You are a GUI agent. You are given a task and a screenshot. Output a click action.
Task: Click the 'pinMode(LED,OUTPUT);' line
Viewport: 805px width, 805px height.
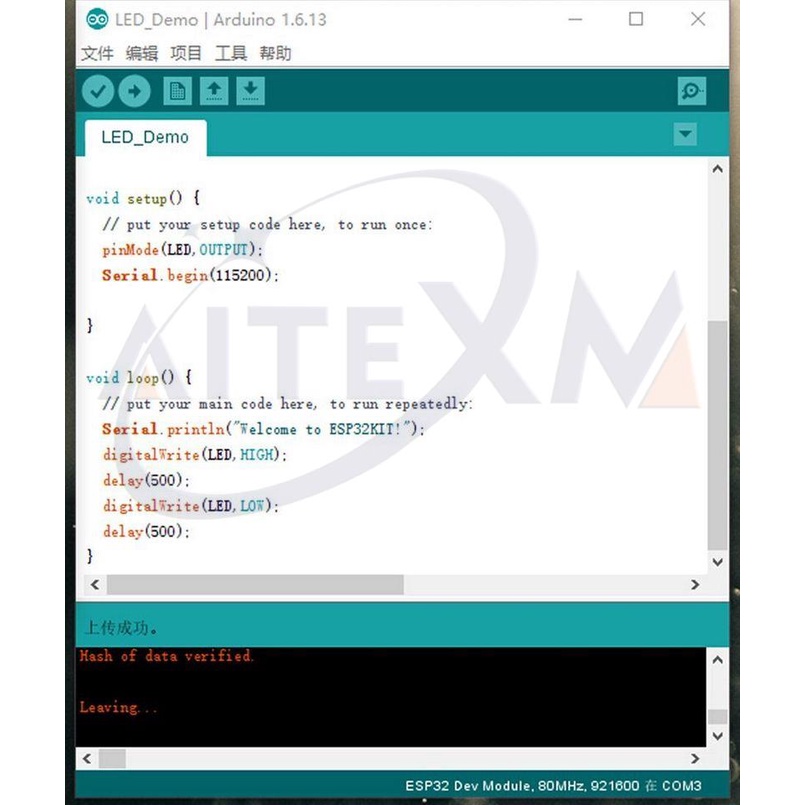tap(183, 250)
